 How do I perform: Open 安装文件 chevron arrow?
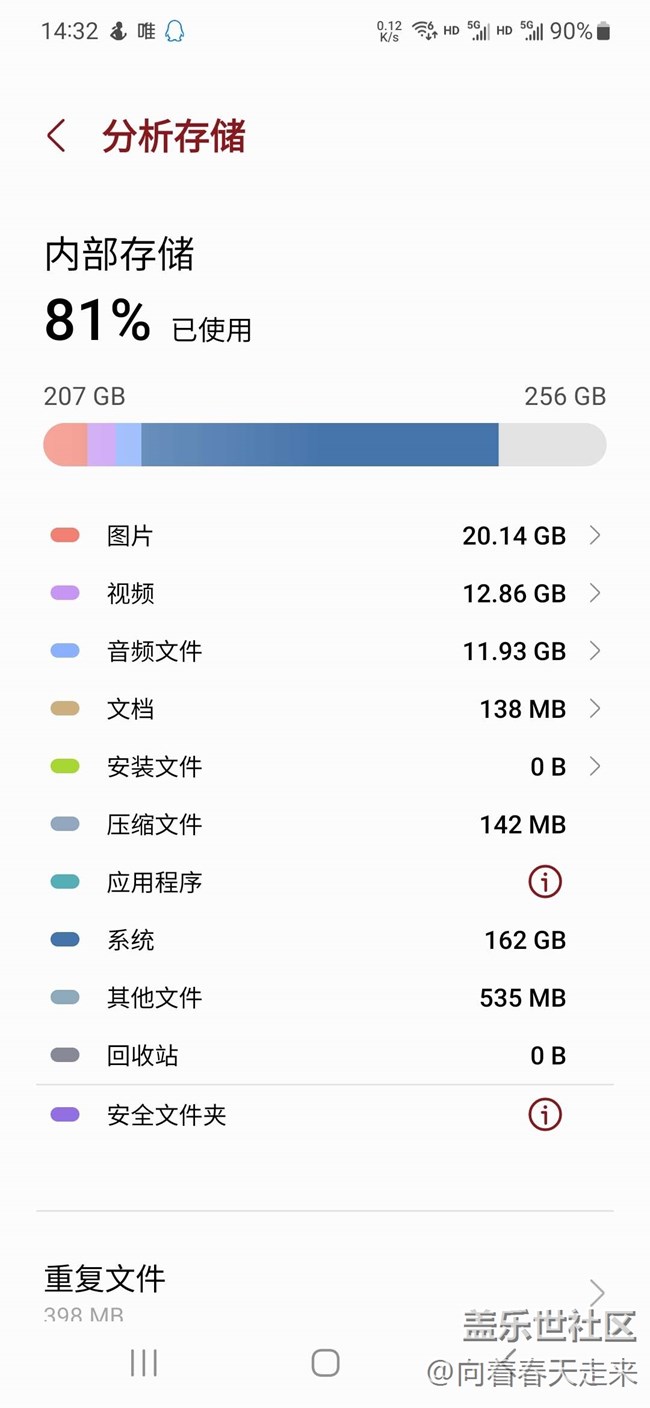(595, 767)
